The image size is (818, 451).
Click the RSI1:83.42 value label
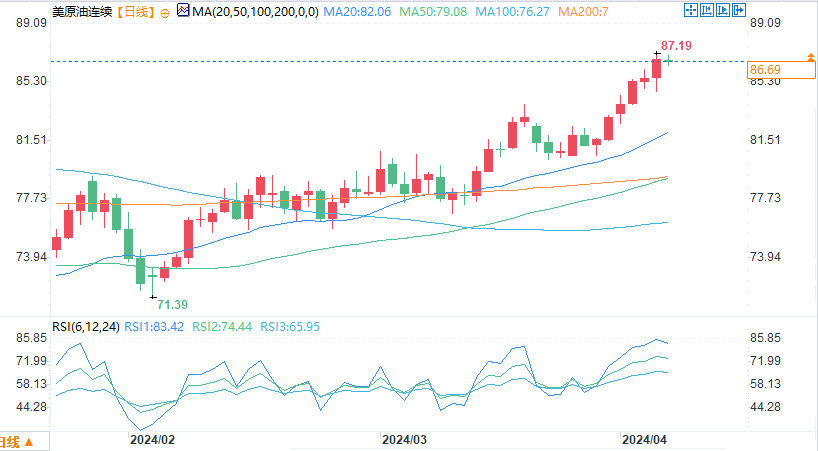pyautogui.click(x=154, y=327)
